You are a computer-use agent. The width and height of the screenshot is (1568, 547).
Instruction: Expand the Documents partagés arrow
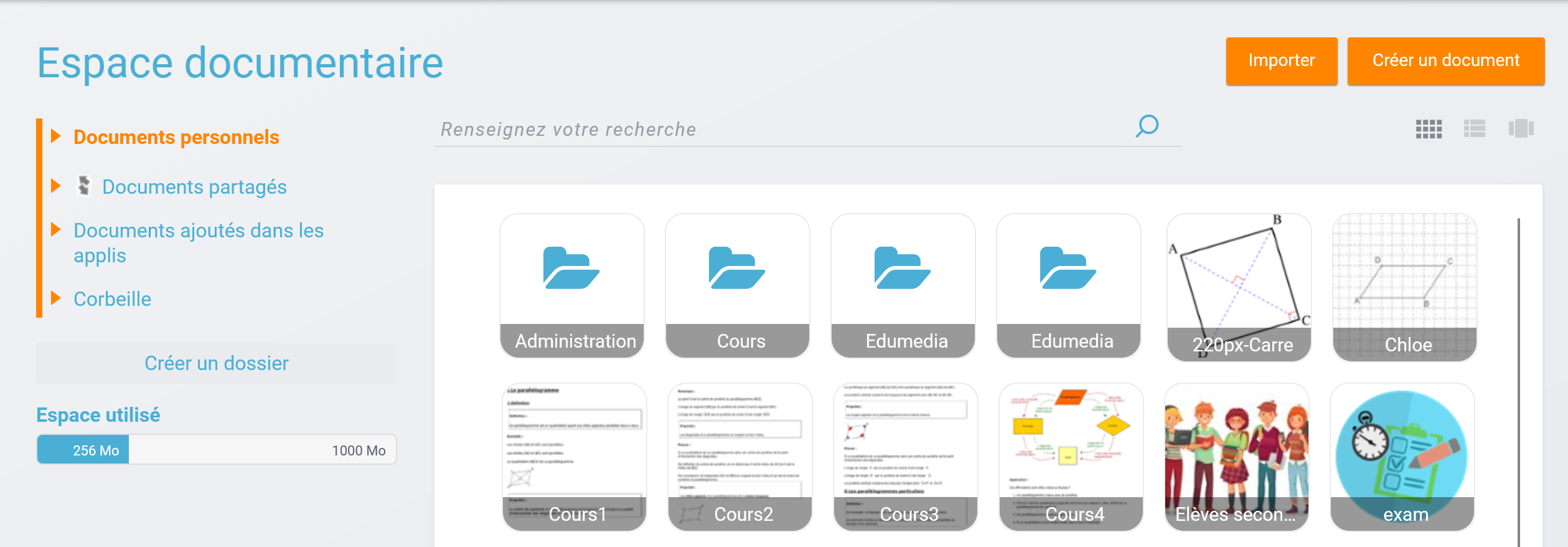click(x=56, y=186)
